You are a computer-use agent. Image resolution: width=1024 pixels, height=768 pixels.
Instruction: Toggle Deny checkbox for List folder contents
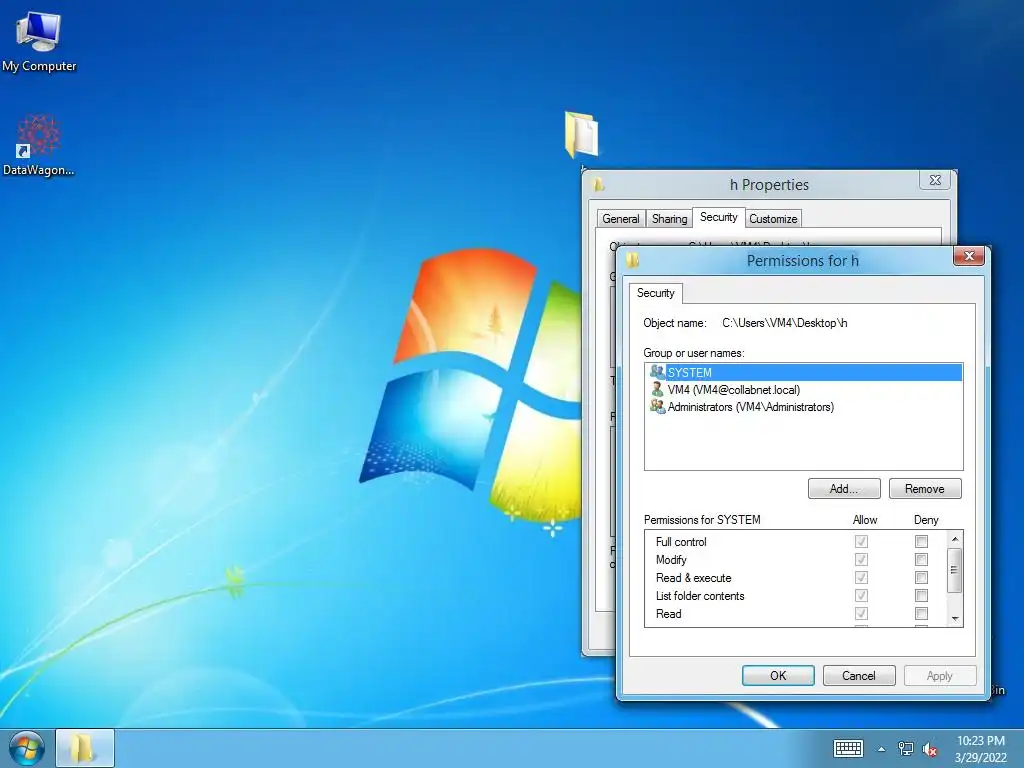(x=921, y=596)
